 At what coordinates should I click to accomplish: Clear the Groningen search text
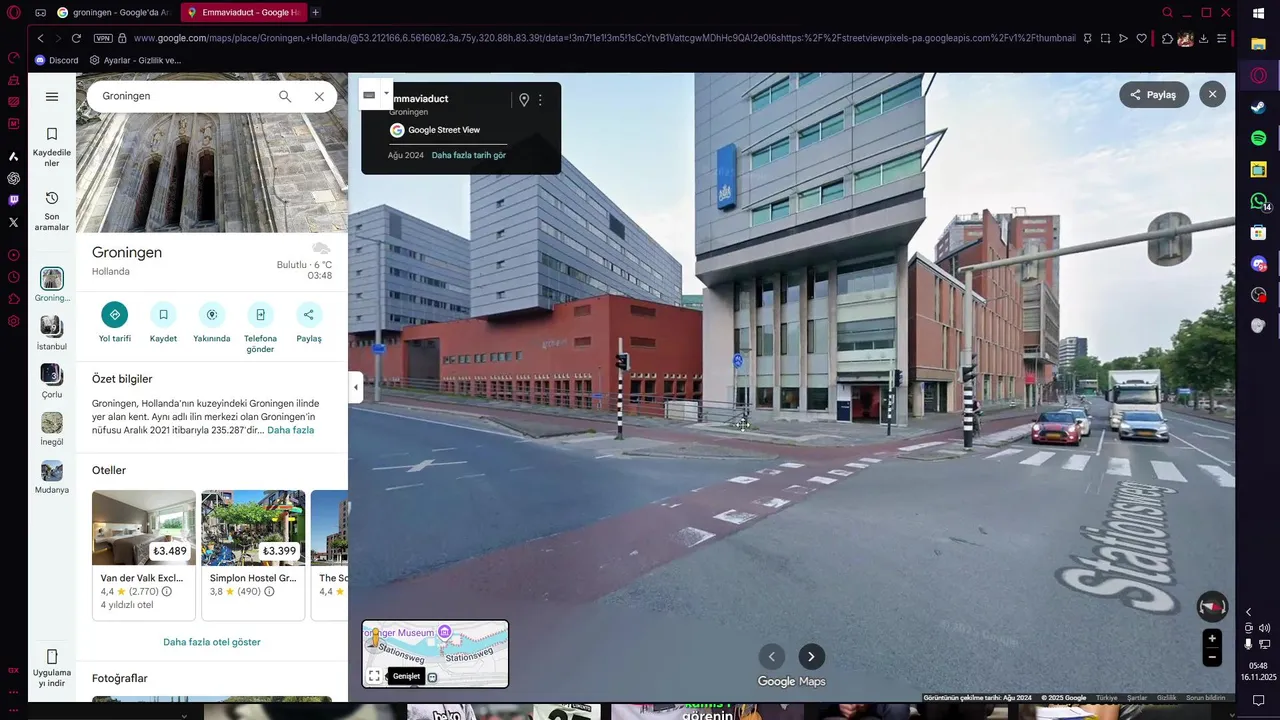[319, 96]
